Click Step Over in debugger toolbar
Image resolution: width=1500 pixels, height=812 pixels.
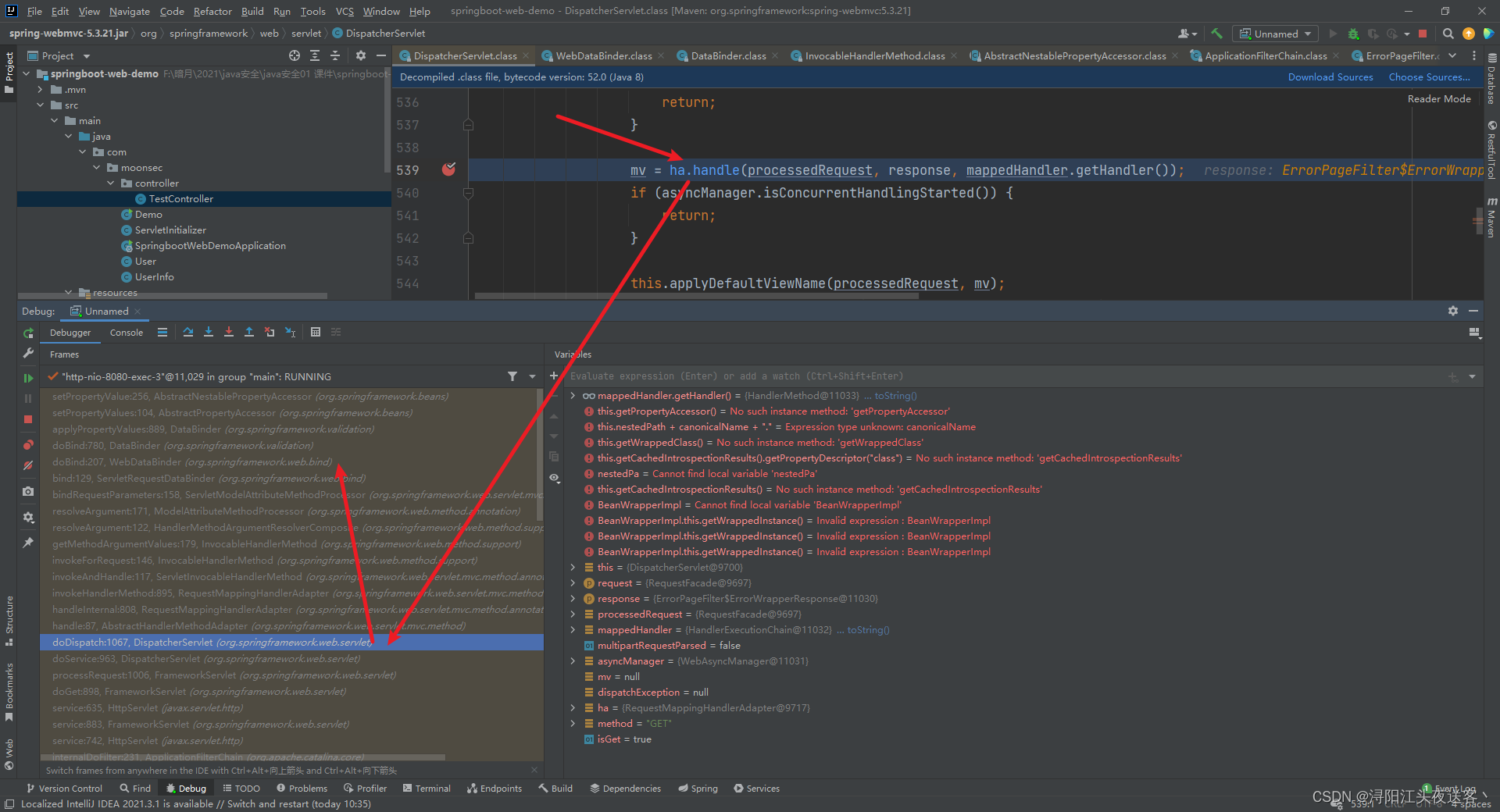click(188, 332)
